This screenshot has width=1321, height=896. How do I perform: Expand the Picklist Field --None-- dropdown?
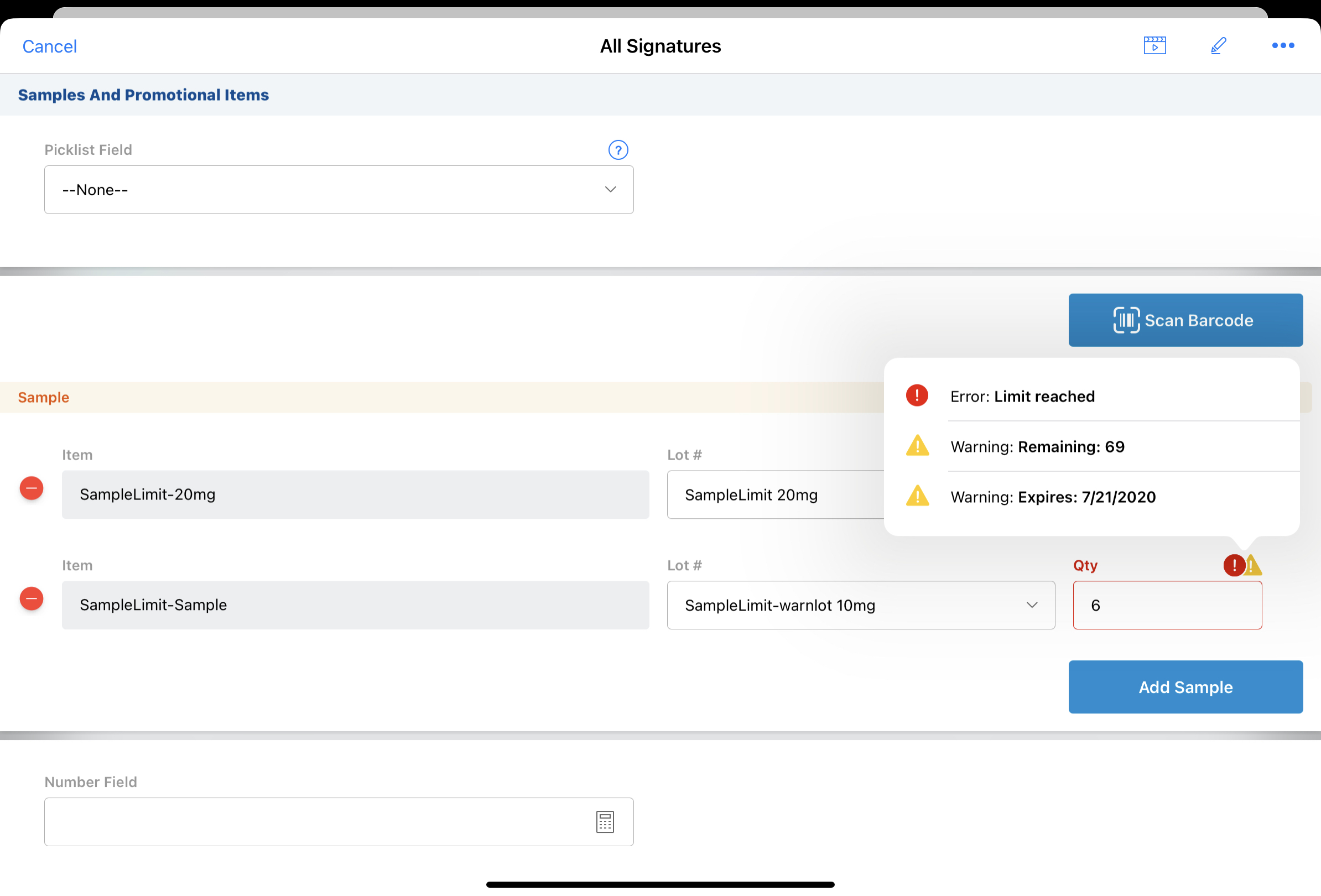point(339,190)
